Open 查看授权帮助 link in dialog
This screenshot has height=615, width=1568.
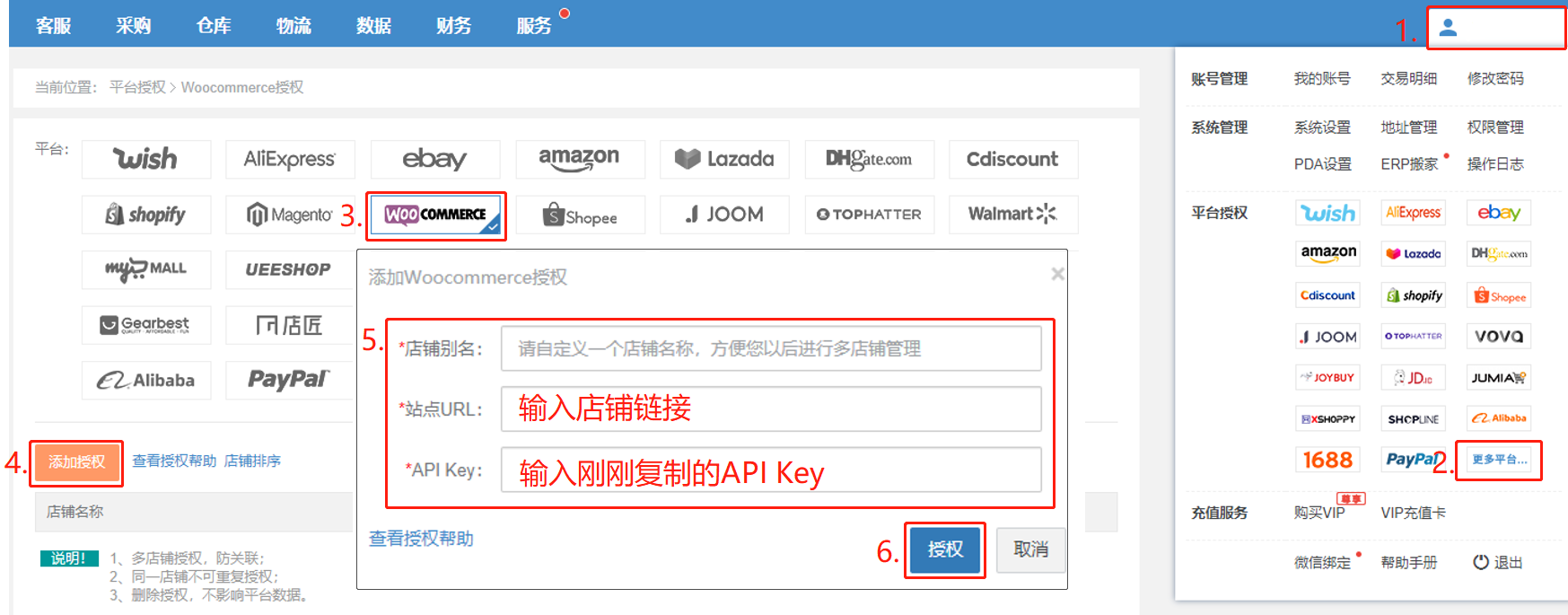(421, 539)
